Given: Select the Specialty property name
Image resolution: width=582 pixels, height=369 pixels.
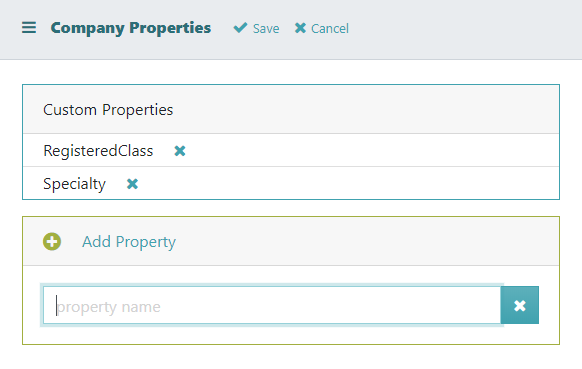Looking at the screenshot, I should [x=74, y=184].
